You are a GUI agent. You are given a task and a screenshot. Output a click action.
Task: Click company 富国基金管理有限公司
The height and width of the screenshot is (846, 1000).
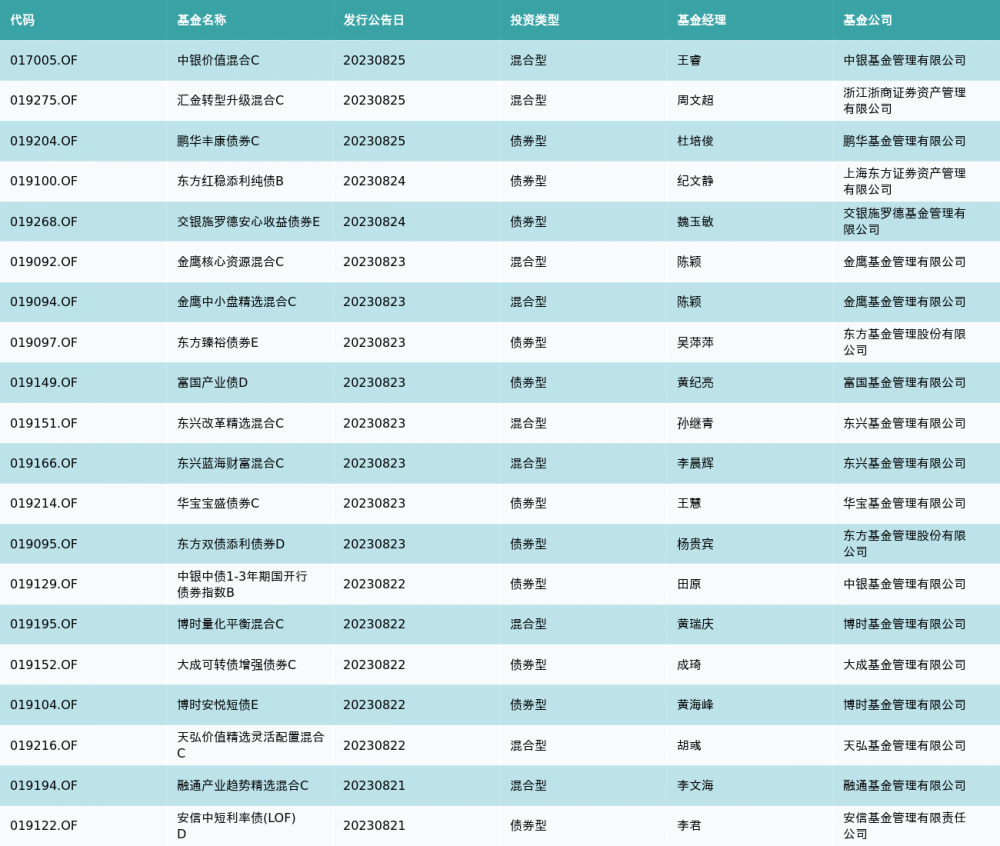[904, 383]
